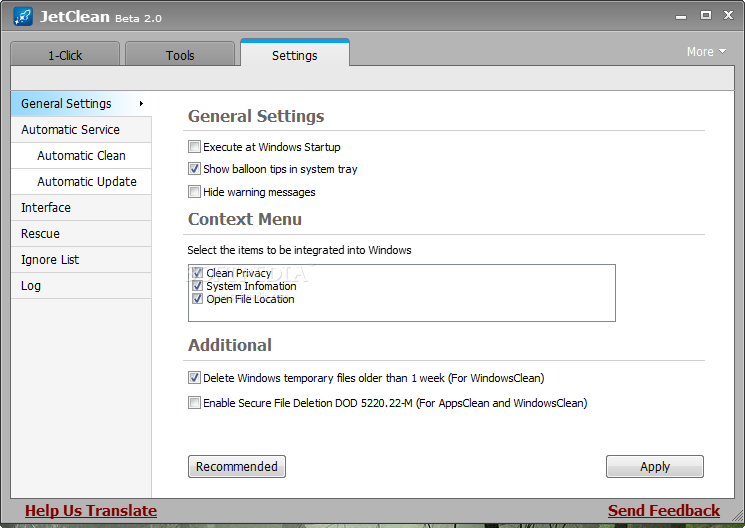Click arrow next to General Settings
The width and height of the screenshot is (745, 528).
(x=141, y=104)
